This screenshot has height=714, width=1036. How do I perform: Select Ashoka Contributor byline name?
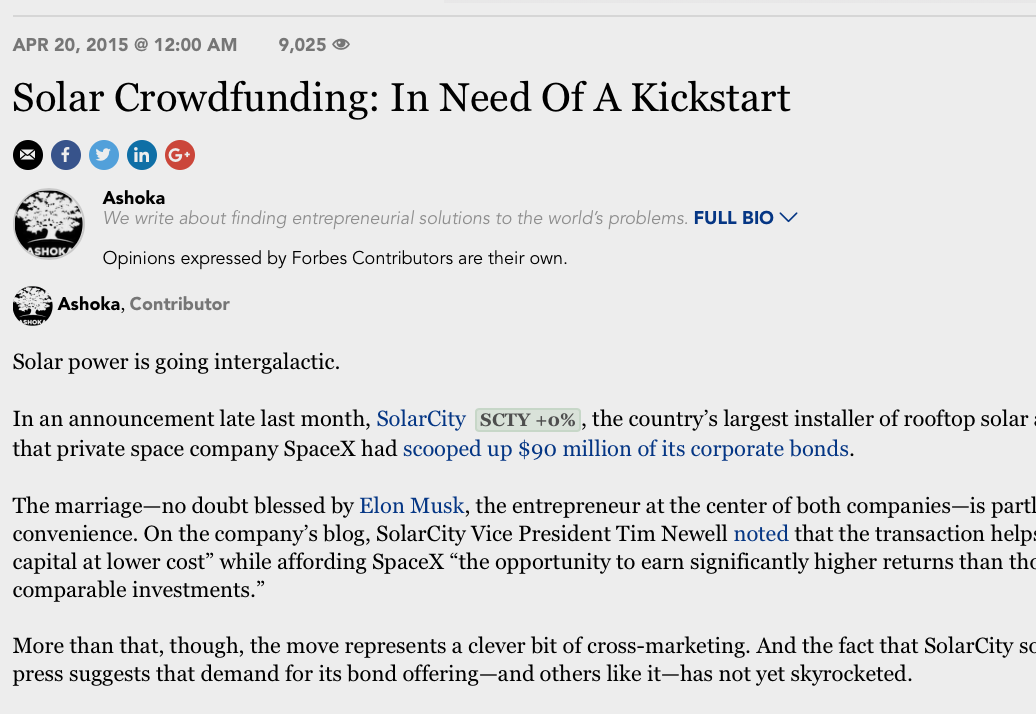[x=89, y=304]
